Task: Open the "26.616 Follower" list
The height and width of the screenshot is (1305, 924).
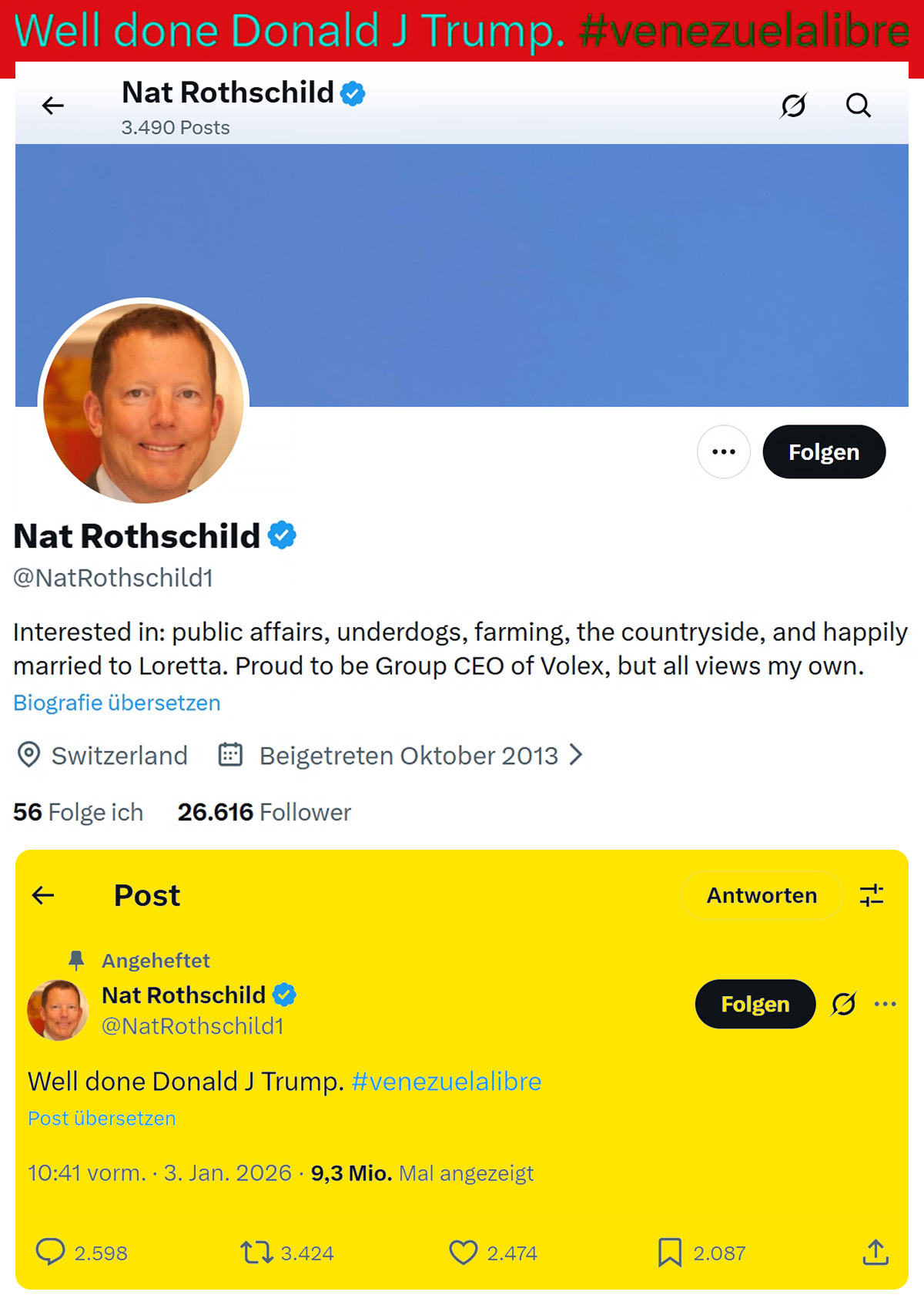Action: tap(264, 812)
